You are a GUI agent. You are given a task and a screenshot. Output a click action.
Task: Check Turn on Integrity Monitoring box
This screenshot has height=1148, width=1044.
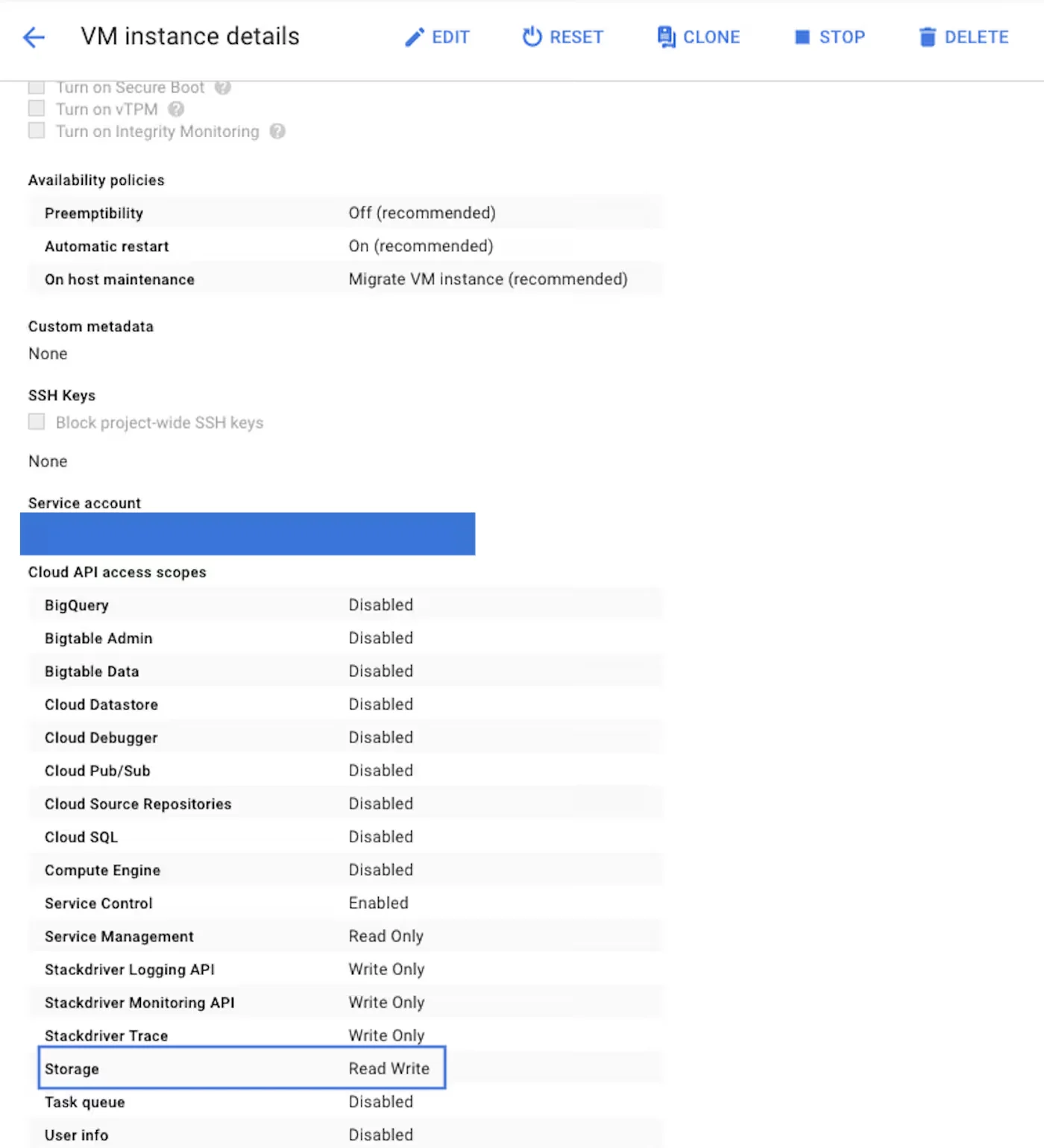point(37,131)
